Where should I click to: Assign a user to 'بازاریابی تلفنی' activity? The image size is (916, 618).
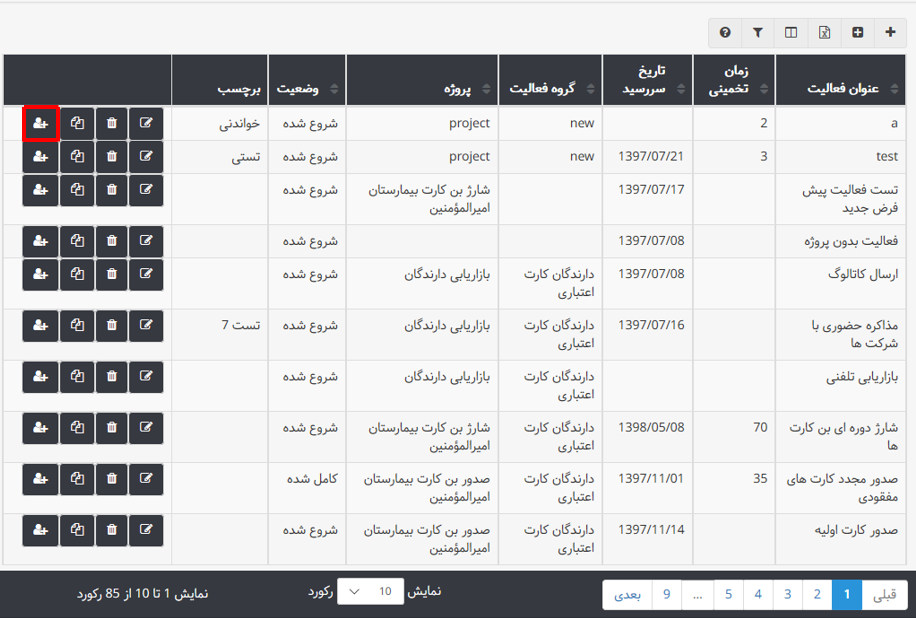click(x=40, y=377)
